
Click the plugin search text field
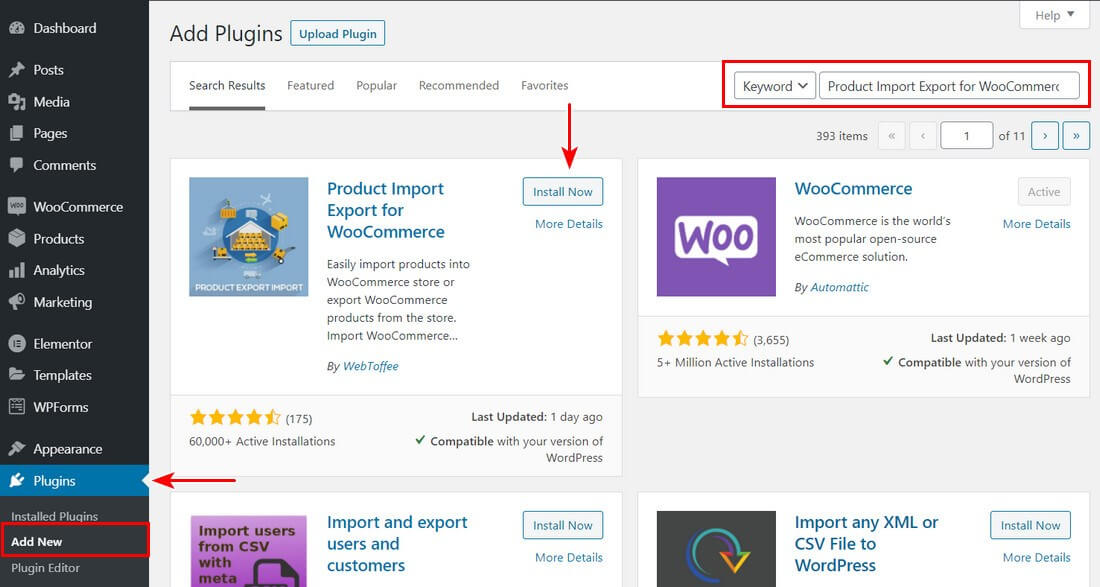tap(948, 86)
